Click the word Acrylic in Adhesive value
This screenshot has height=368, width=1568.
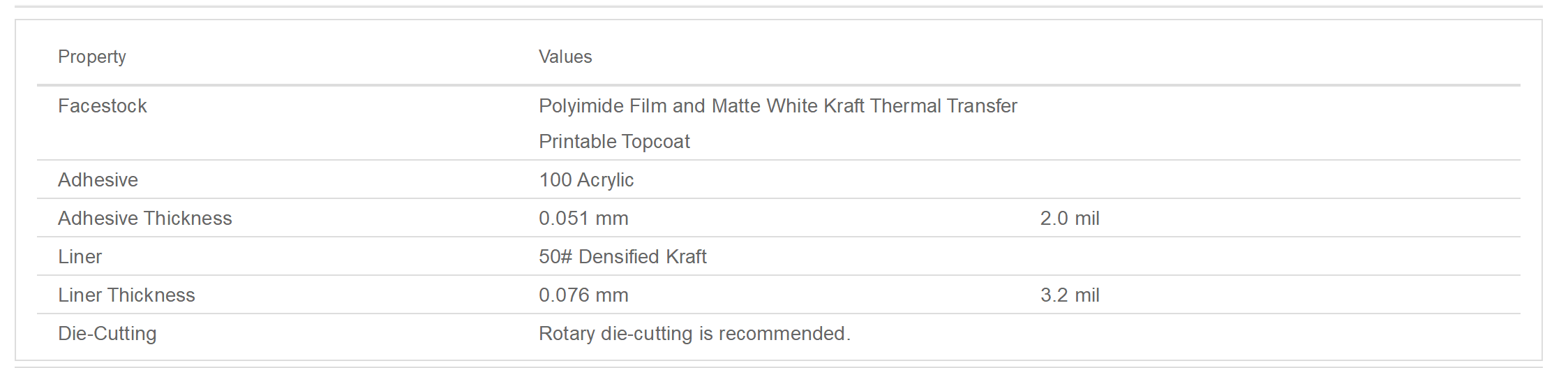606,180
